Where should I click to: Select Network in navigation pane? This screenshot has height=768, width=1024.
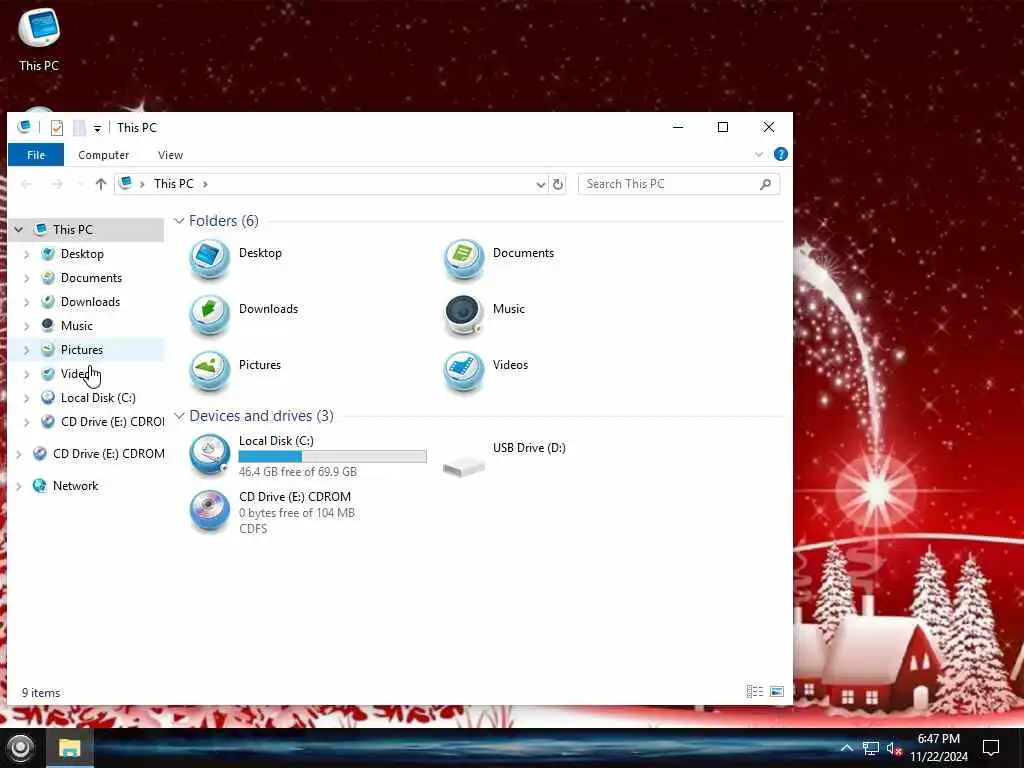(x=75, y=486)
